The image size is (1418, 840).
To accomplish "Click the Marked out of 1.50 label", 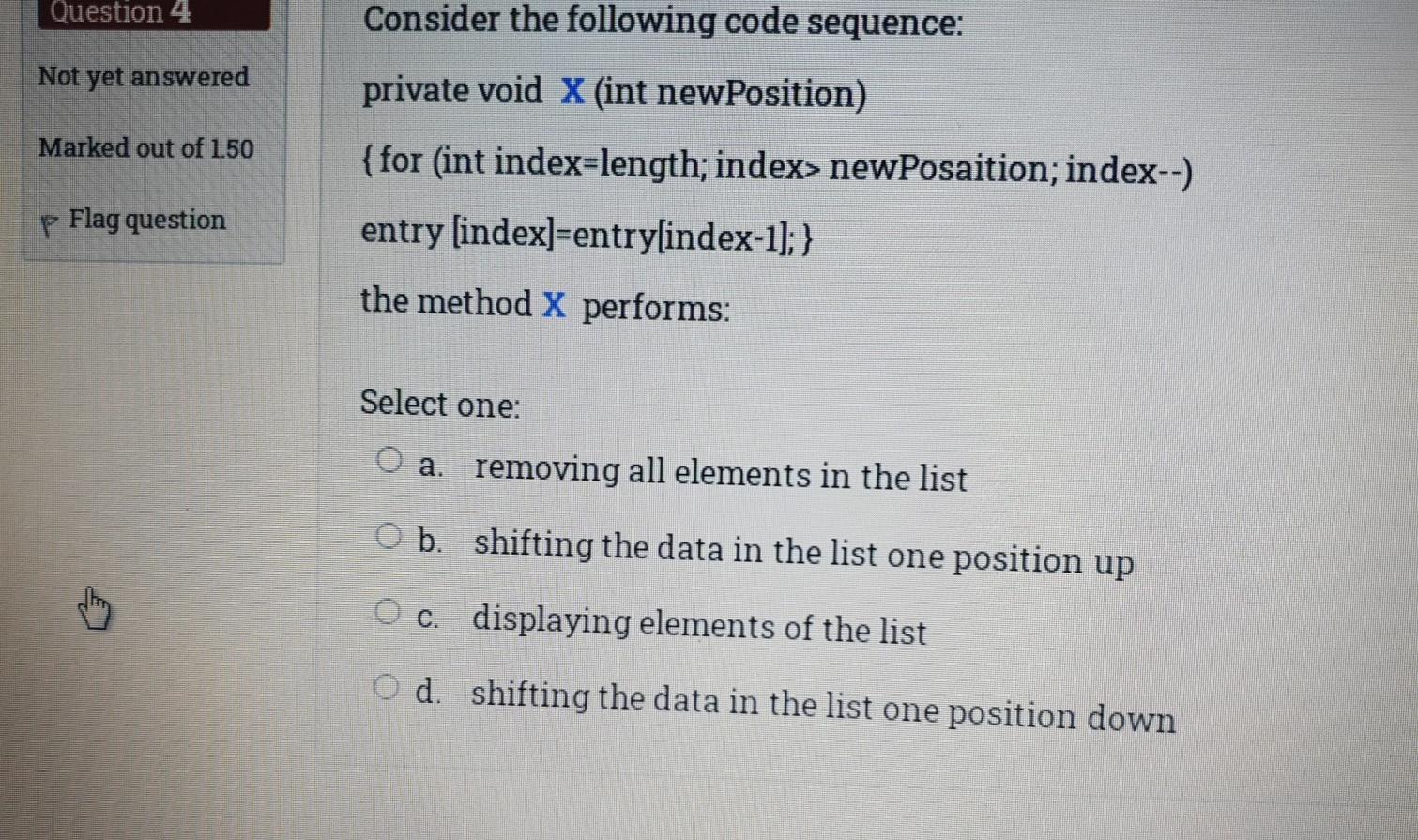I will (145, 148).
